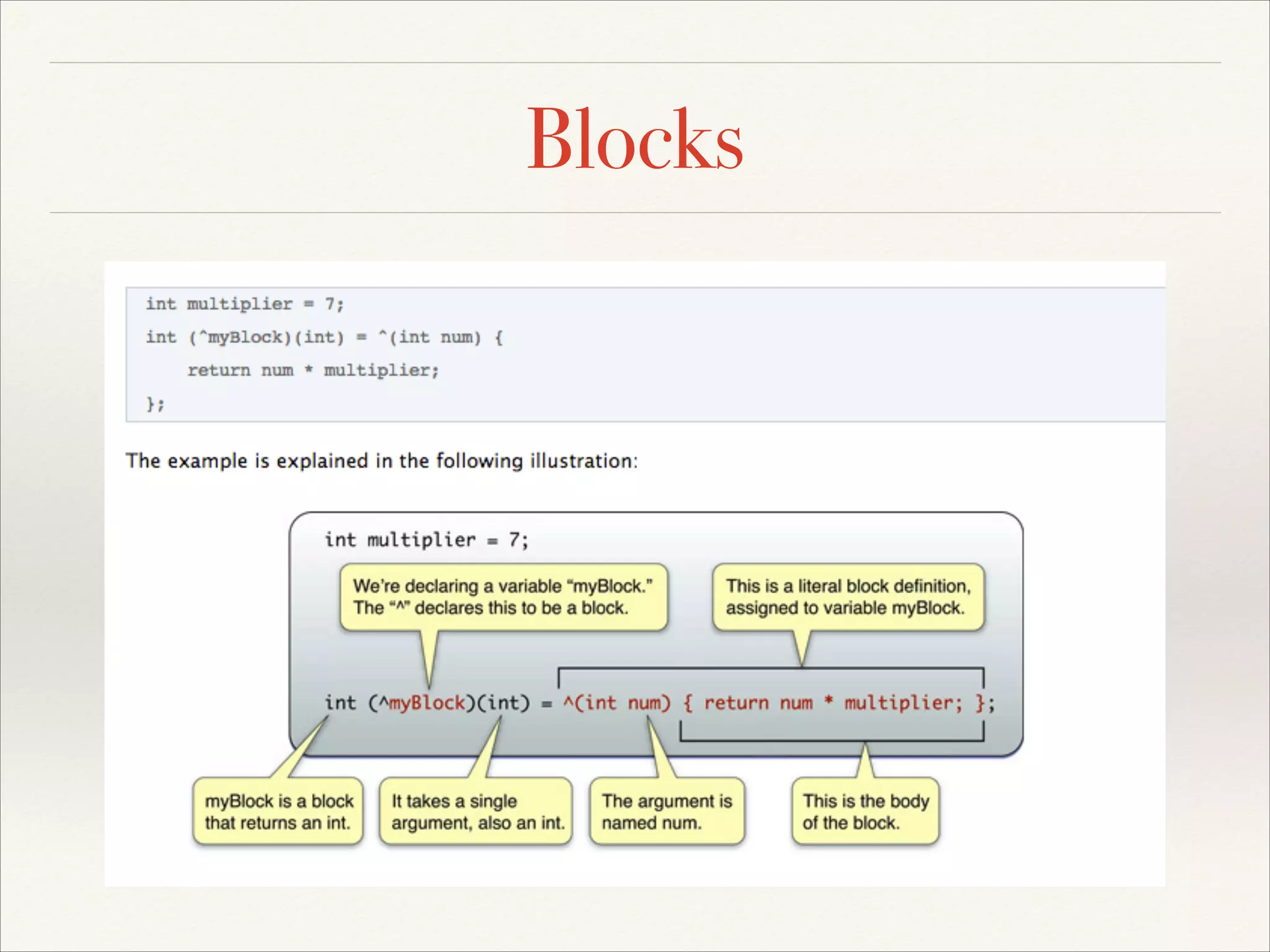
Task: Click the sentence "The example is explained in the following illustration:"
Action: click(381, 461)
